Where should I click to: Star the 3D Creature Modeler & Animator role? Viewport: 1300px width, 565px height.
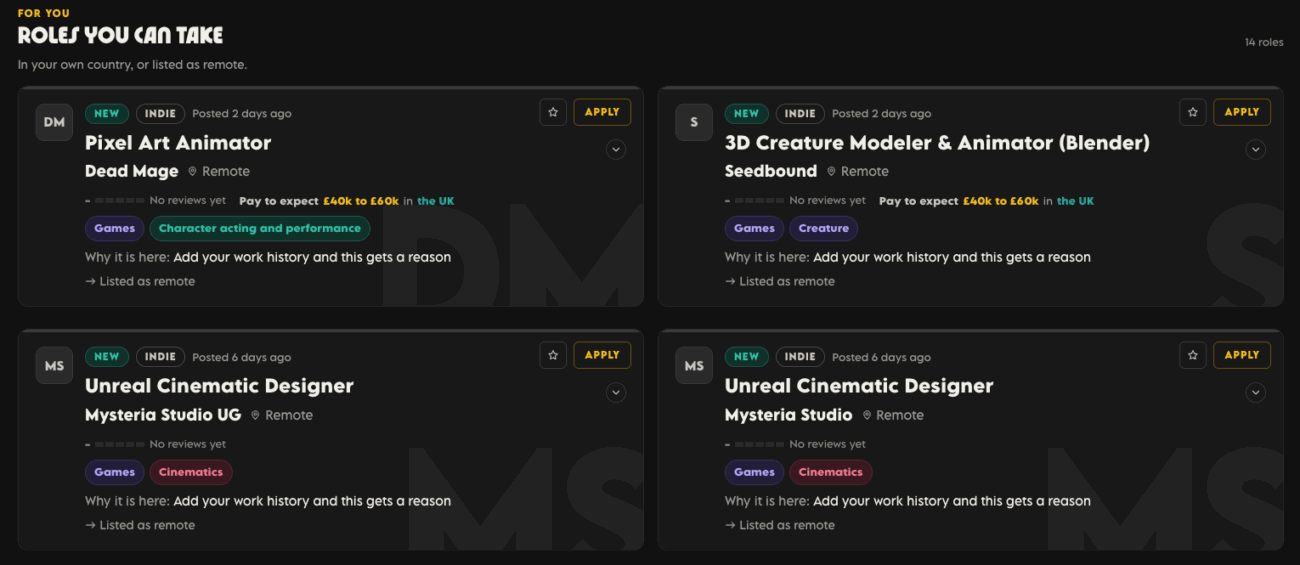click(x=1193, y=112)
